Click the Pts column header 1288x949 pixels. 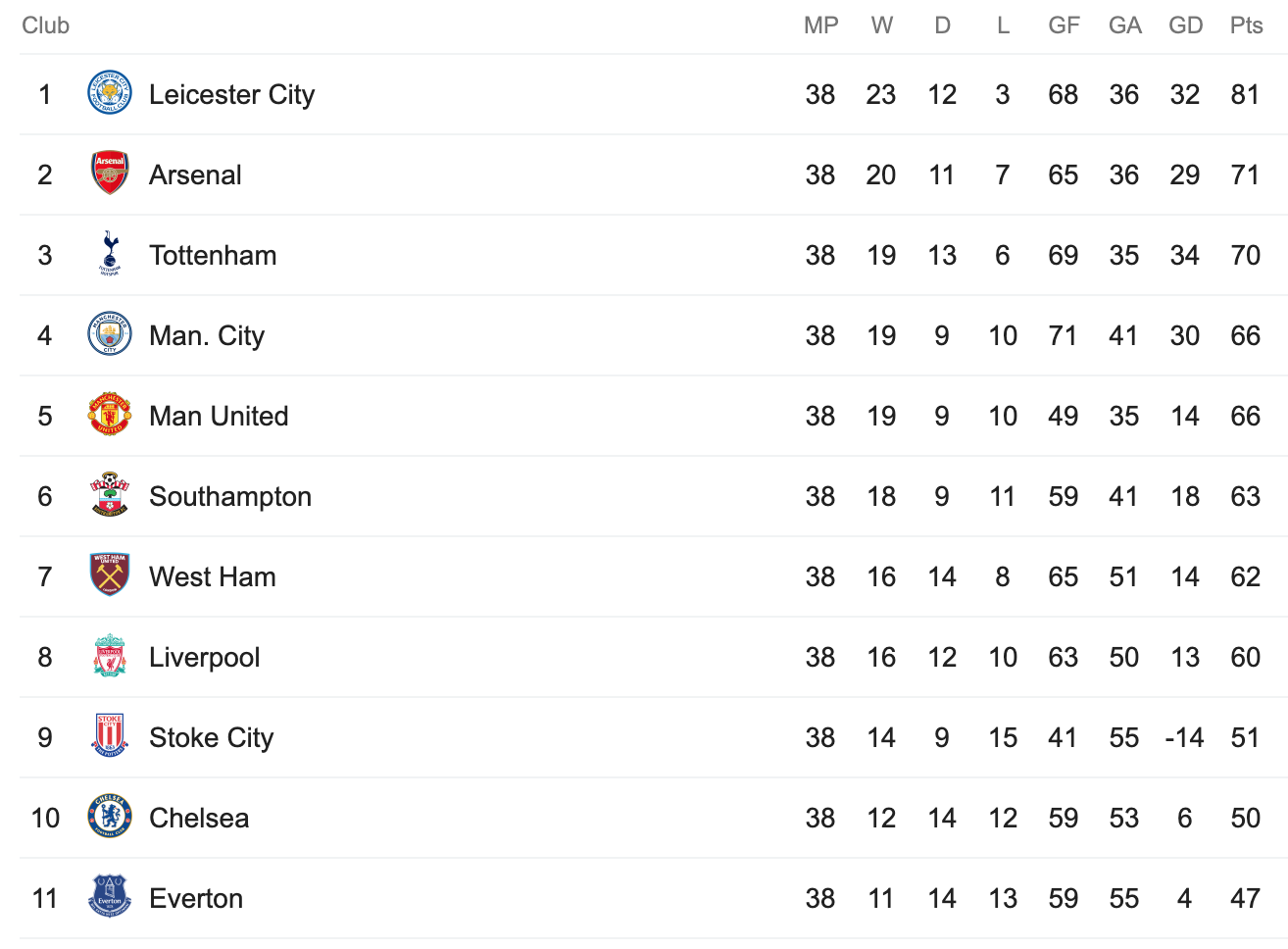[x=1246, y=25]
